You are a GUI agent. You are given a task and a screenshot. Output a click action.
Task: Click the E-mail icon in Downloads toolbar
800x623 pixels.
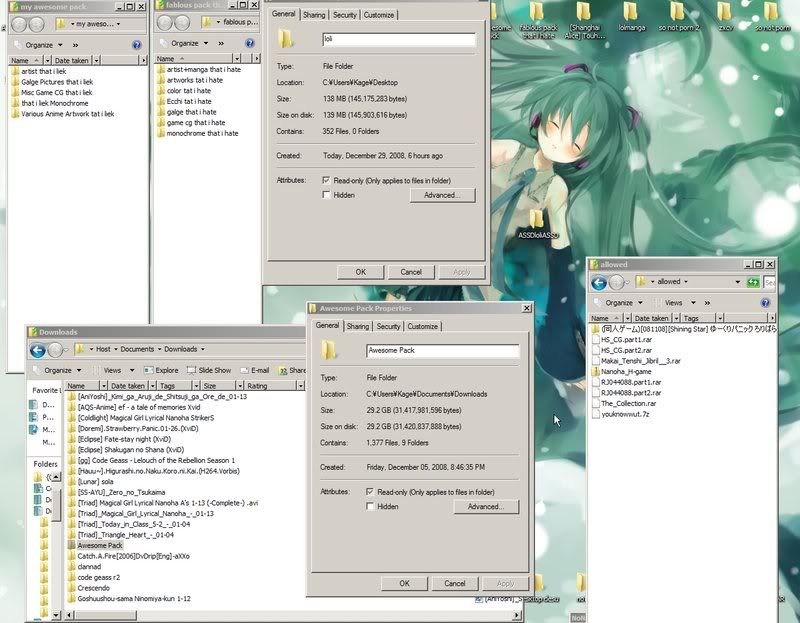click(x=253, y=370)
